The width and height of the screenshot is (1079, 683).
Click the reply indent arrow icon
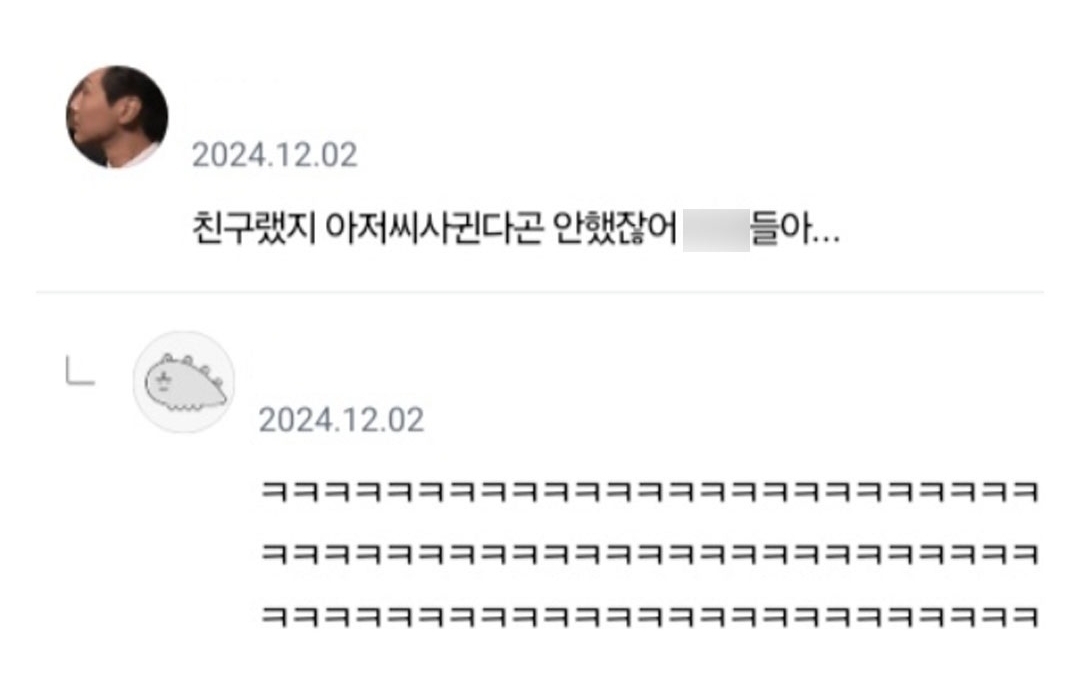pyautogui.click(x=80, y=370)
